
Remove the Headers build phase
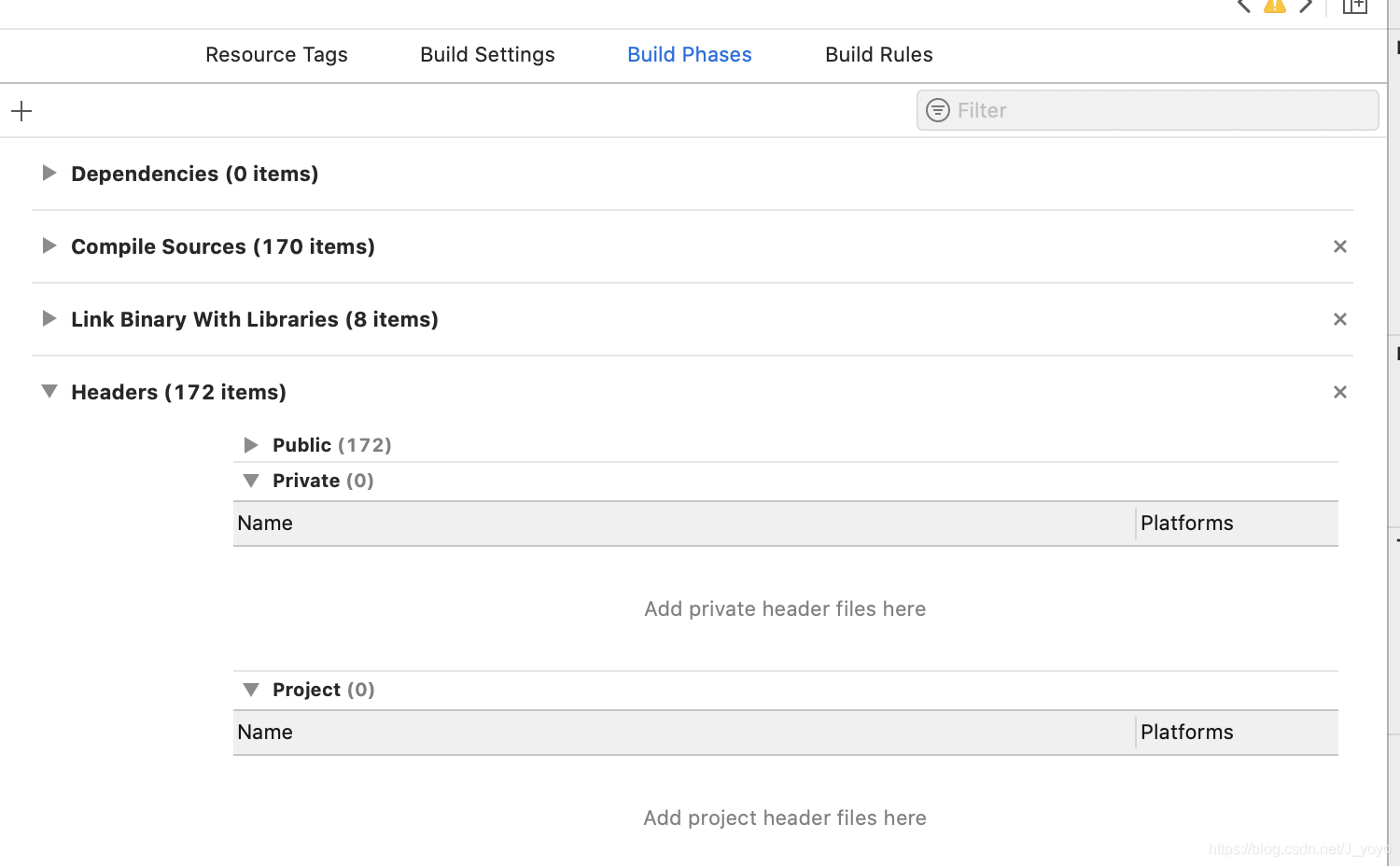coord(1340,392)
